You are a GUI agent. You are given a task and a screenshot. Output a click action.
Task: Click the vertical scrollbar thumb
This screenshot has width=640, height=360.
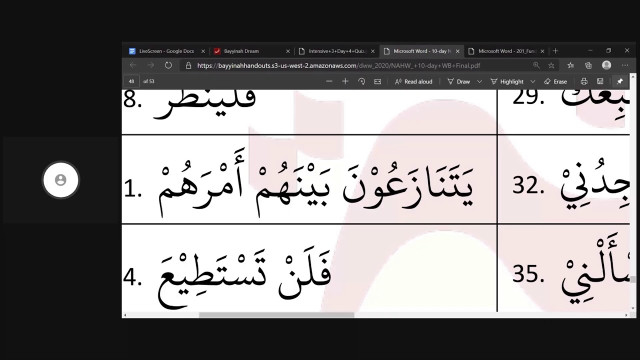coord(633,280)
